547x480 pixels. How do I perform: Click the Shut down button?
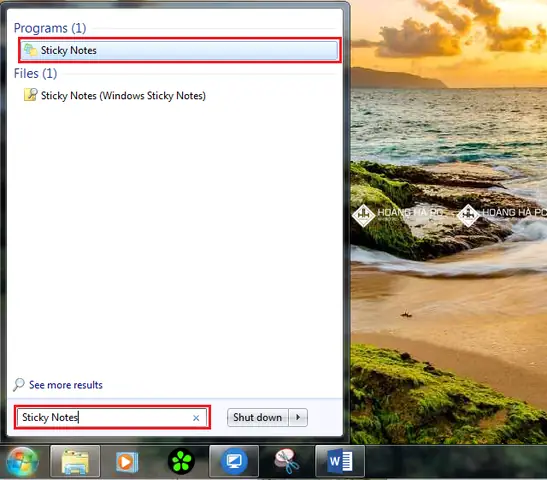pyautogui.click(x=258, y=418)
